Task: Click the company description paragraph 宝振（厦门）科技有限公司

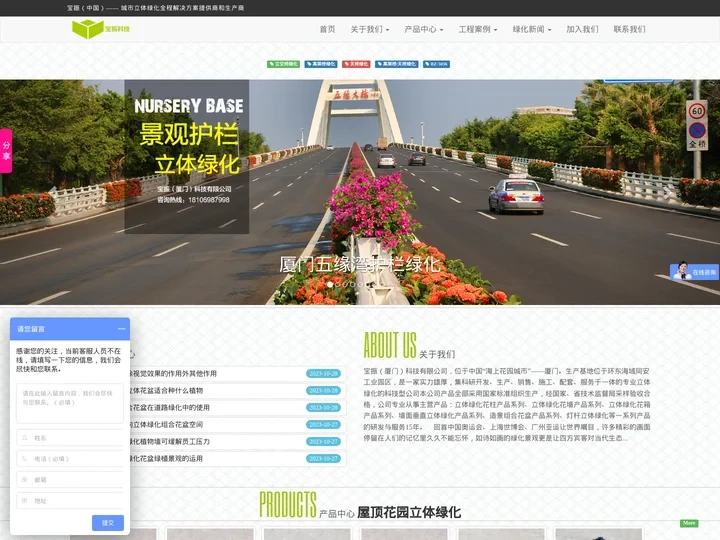Action: point(507,404)
